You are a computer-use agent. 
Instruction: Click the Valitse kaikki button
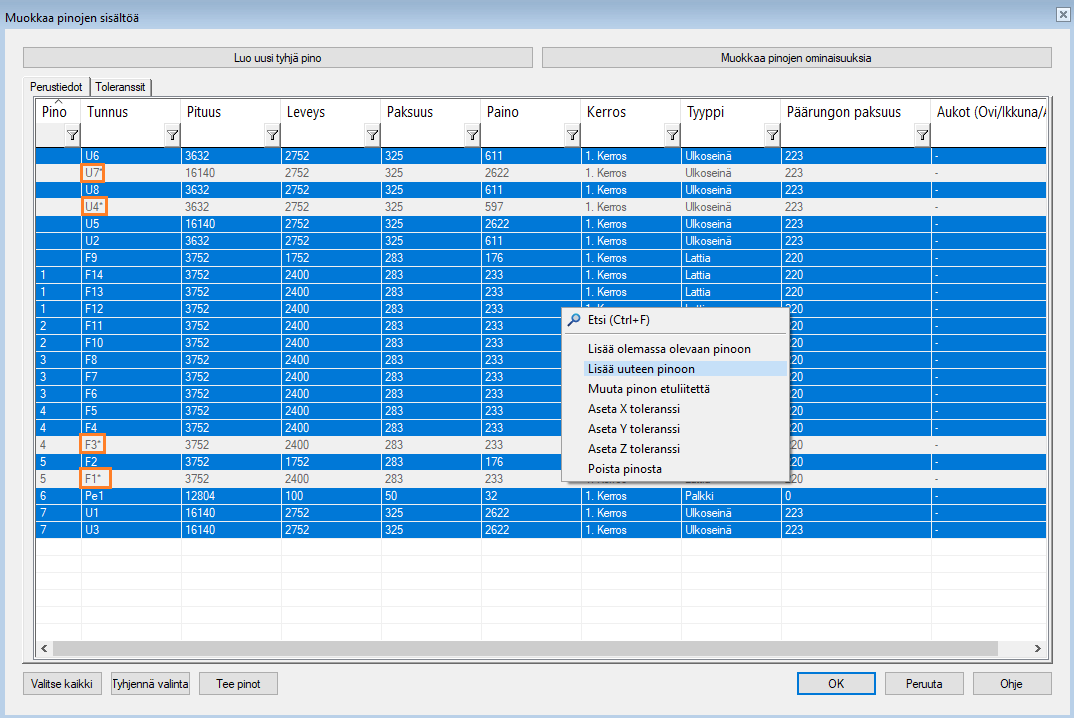coord(63,684)
